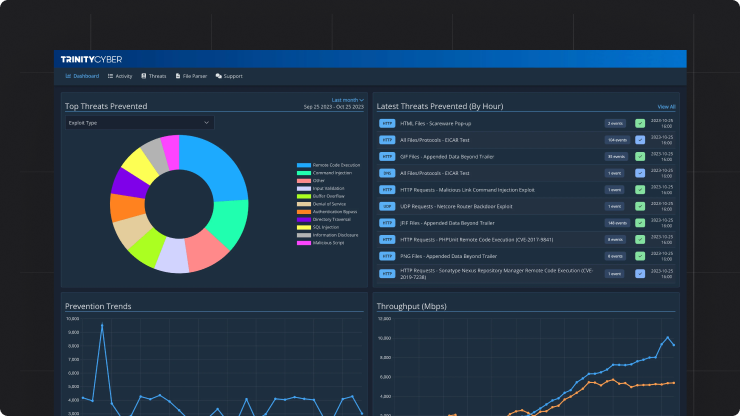
Task: Click the chat bubbles icon beside Support
Action: pos(219,76)
